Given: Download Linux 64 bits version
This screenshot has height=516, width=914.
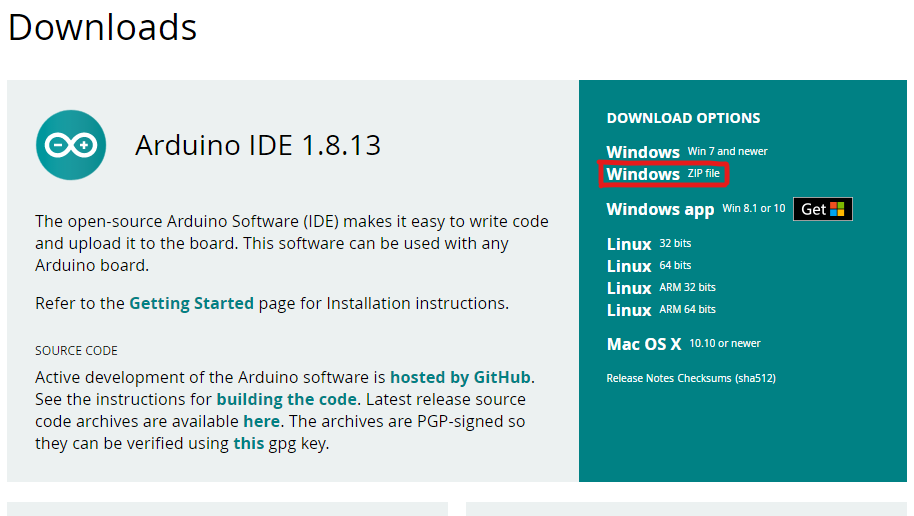Looking at the screenshot, I should [649, 266].
